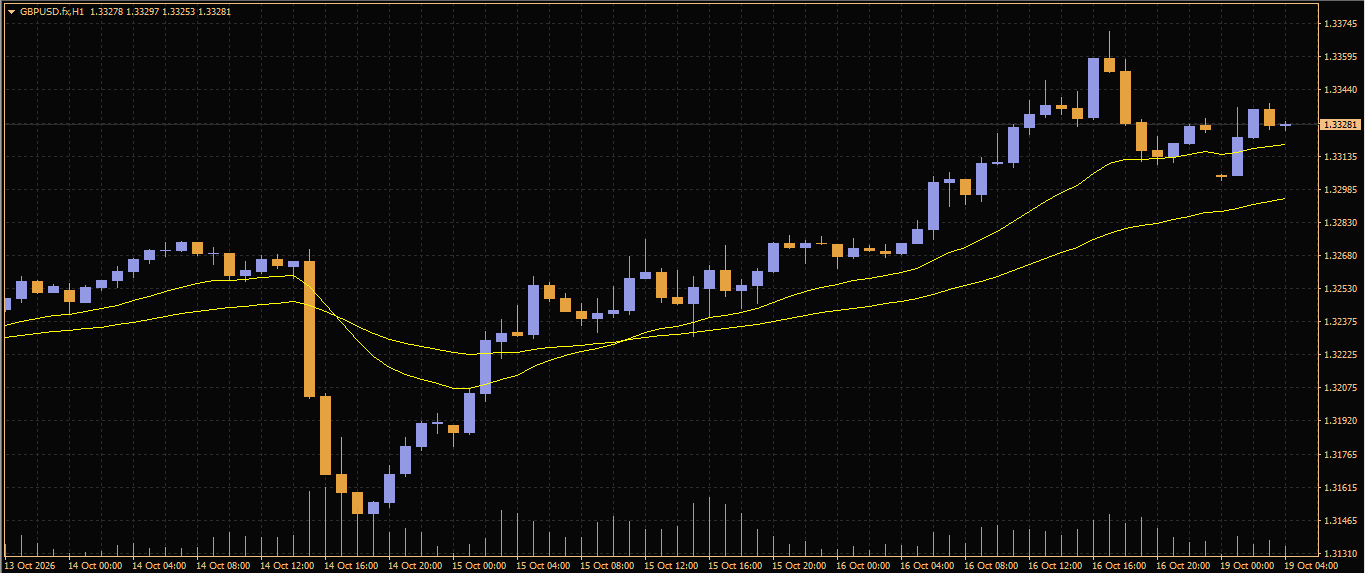Click the 14 Oct 16:00 time label
This screenshot has width=1365, height=573.
click(351, 566)
